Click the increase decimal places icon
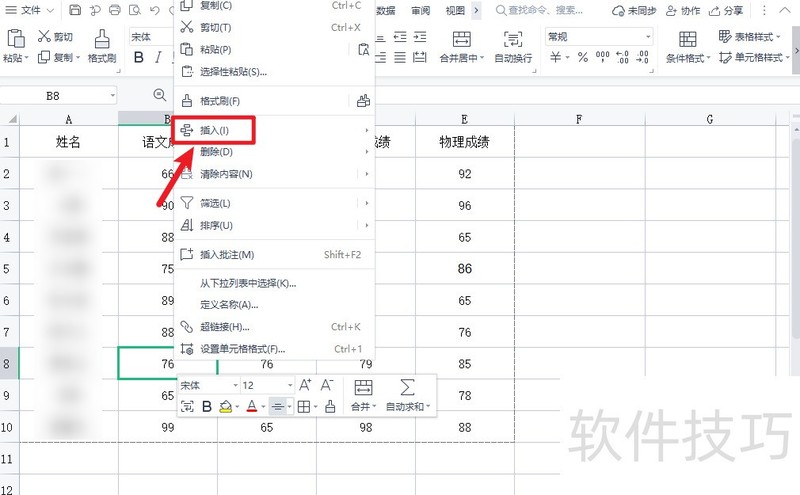 [622, 57]
